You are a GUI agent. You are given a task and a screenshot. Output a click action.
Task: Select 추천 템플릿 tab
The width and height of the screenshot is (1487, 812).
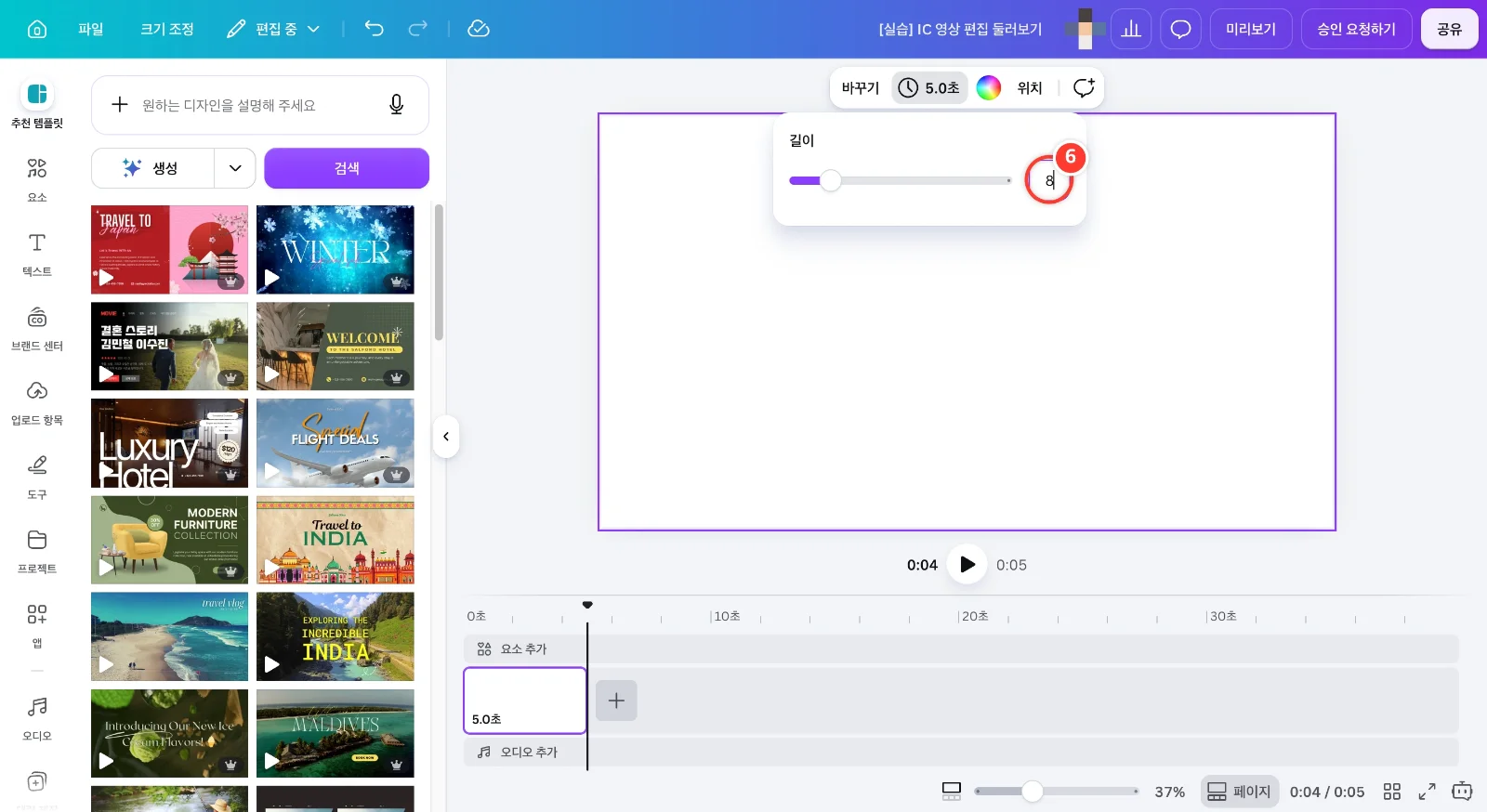pyautogui.click(x=37, y=105)
